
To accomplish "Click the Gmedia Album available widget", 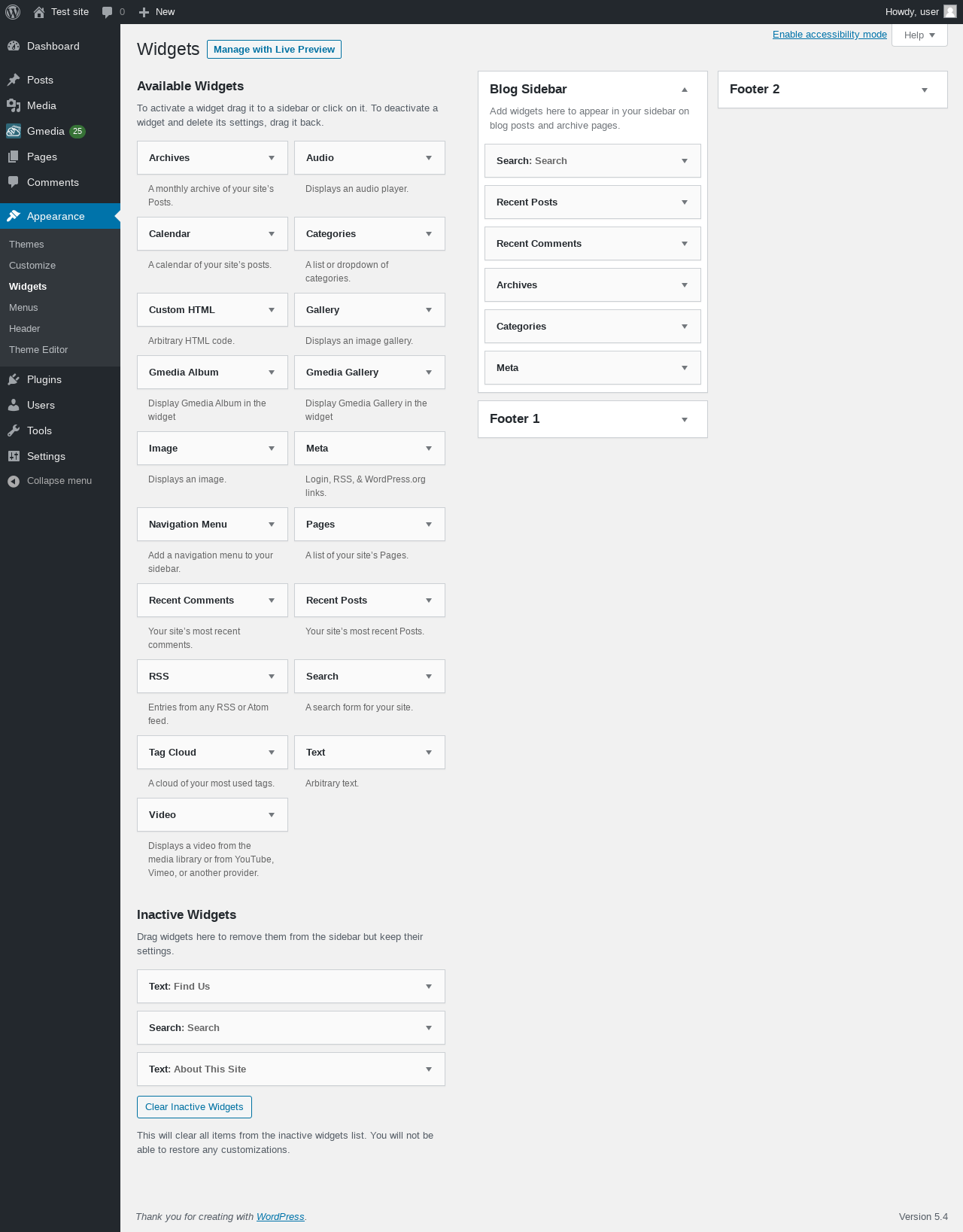I will (212, 373).
